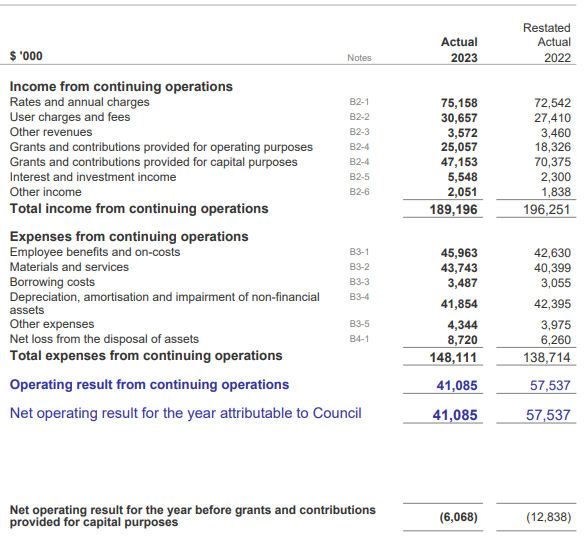Screen dimensions: 588x539
Task: Select the B2-3 note for Other revenues
Action: point(359,132)
